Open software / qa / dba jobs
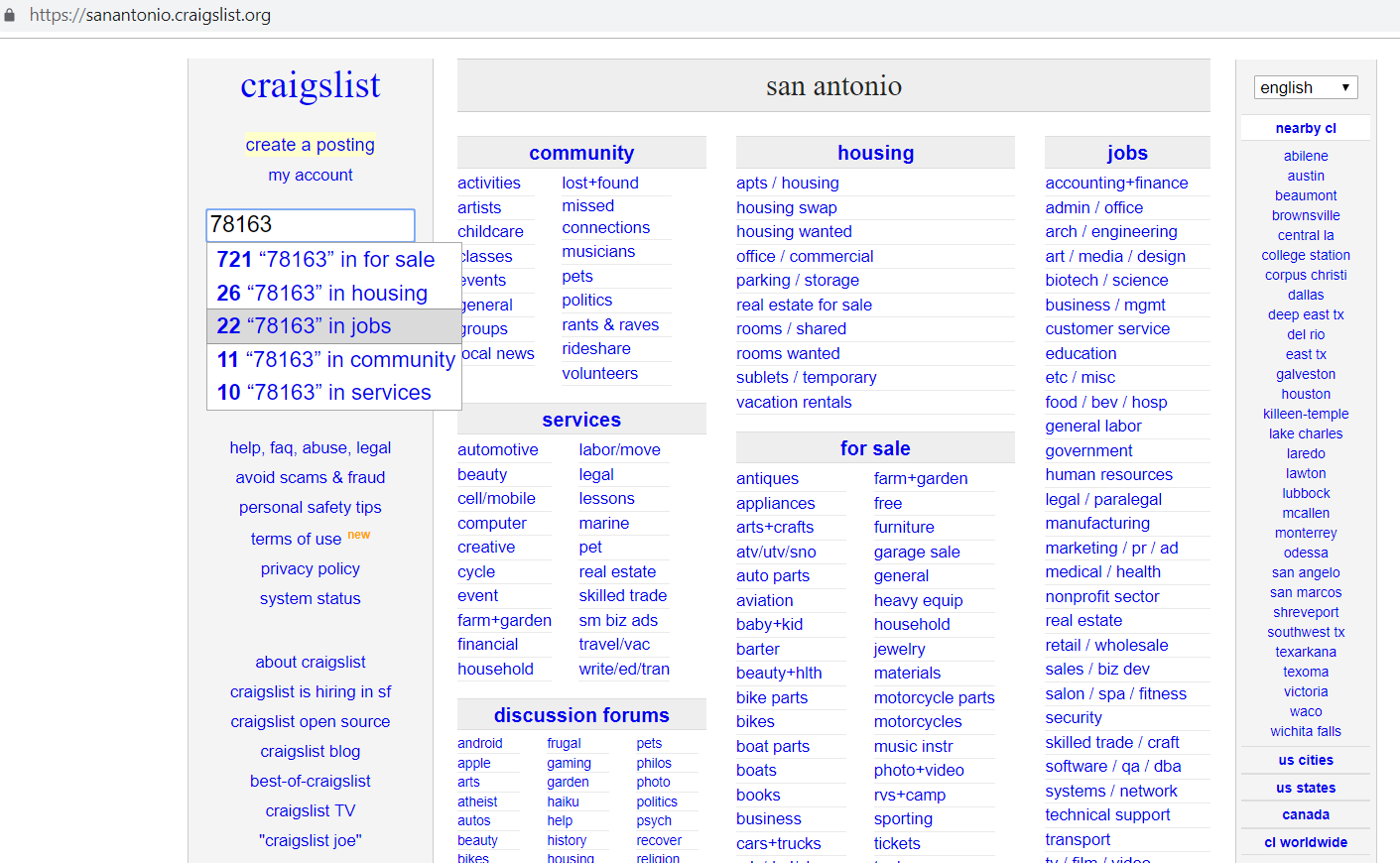The width and height of the screenshot is (1400, 863). pos(1112,766)
